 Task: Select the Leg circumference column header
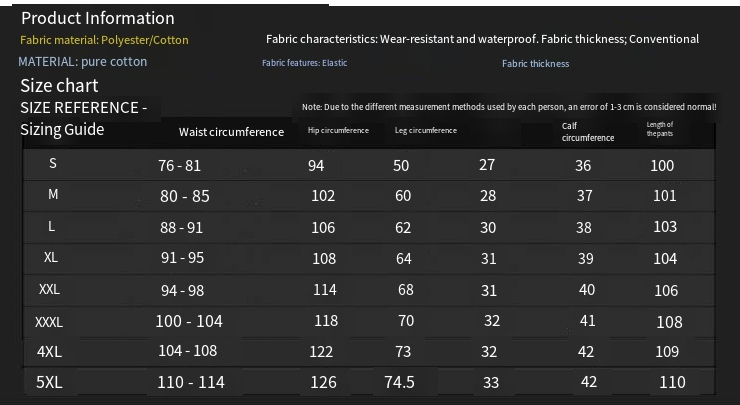tap(425, 131)
